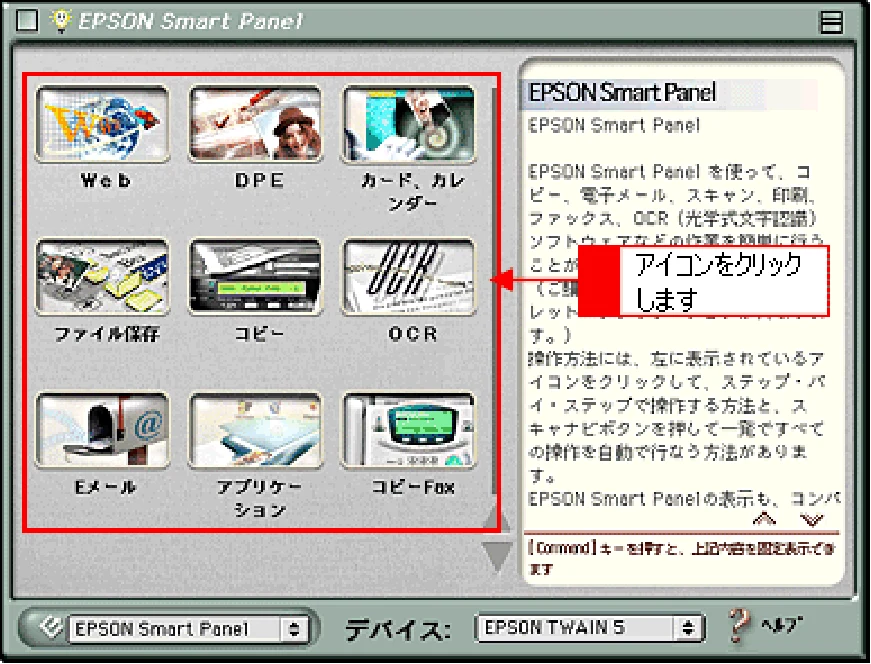Click the Command key hint text

tap(682, 558)
